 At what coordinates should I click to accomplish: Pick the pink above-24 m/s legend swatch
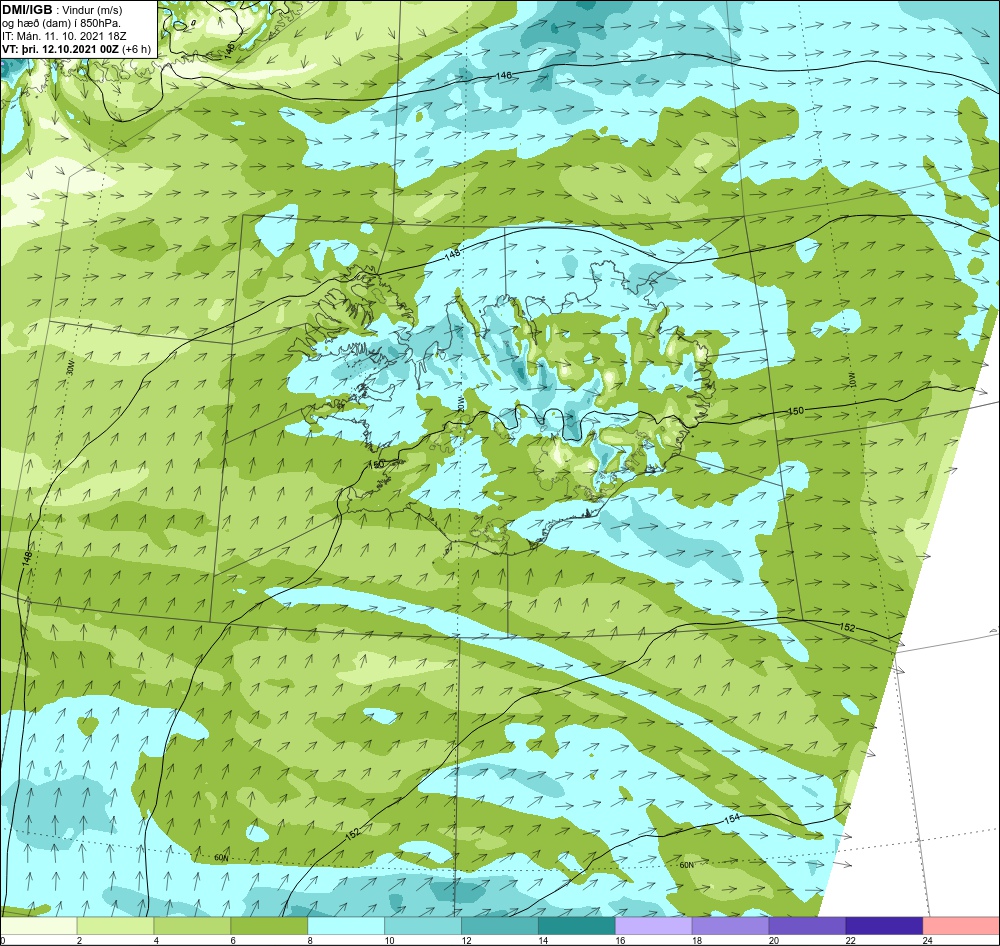click(962, 926)
